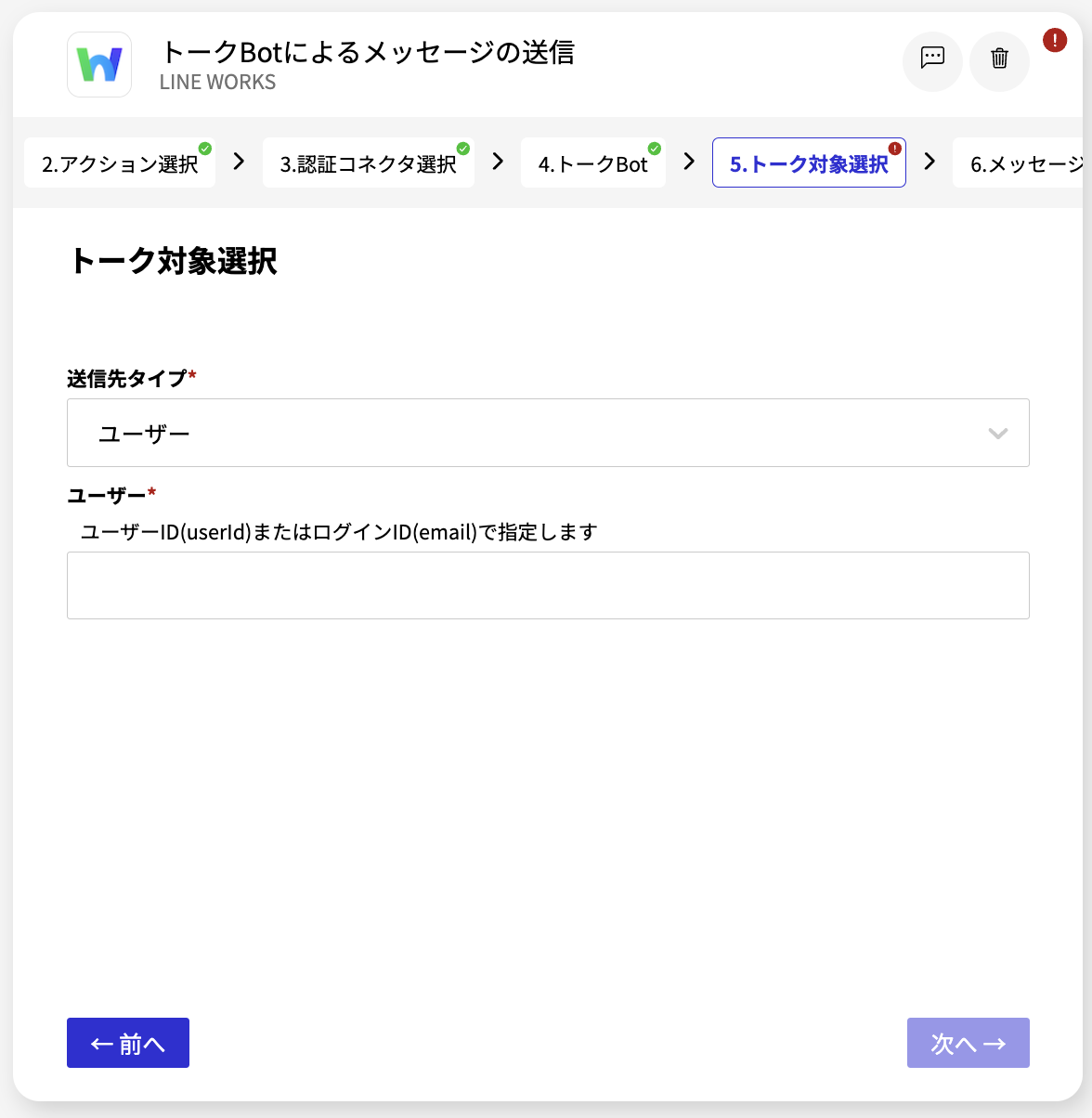
Task: Click the ユーザーID(userId)またはログインID hint text
Action: [x=339, y=532]
